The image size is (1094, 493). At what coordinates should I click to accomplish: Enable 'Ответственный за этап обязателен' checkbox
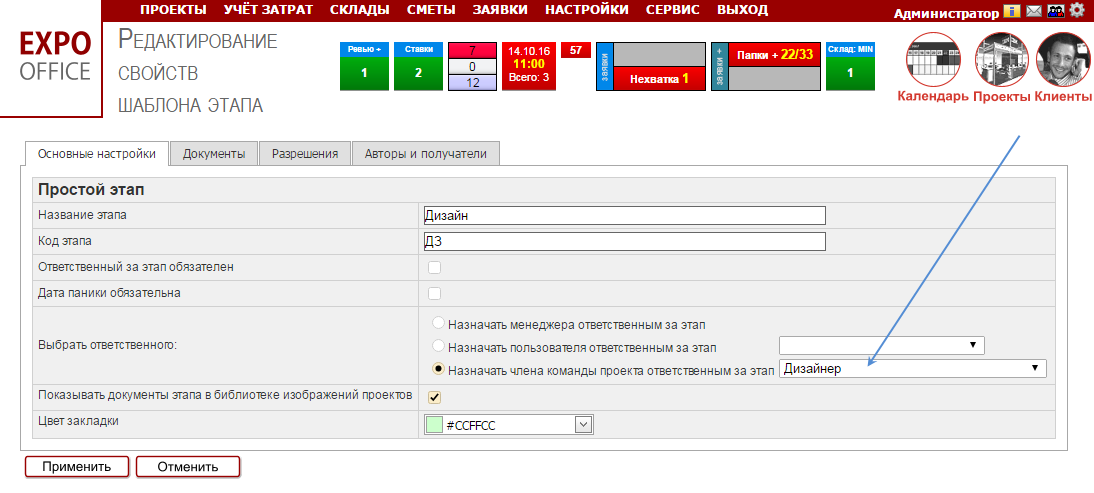(x=434, y=267)
